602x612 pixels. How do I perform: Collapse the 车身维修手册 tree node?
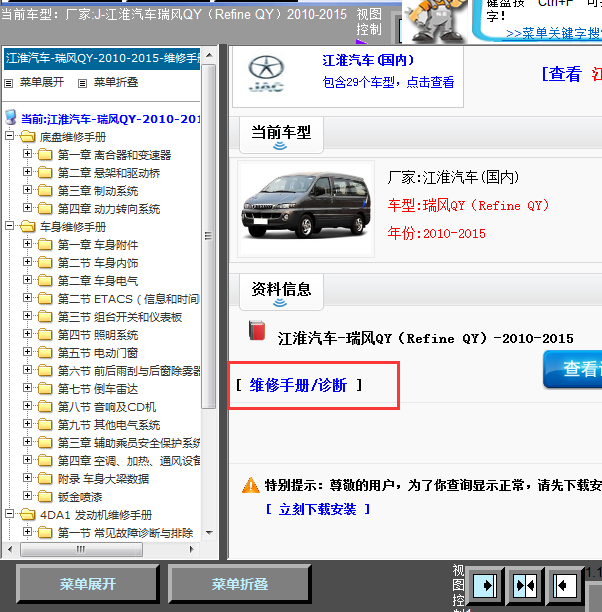9,226
